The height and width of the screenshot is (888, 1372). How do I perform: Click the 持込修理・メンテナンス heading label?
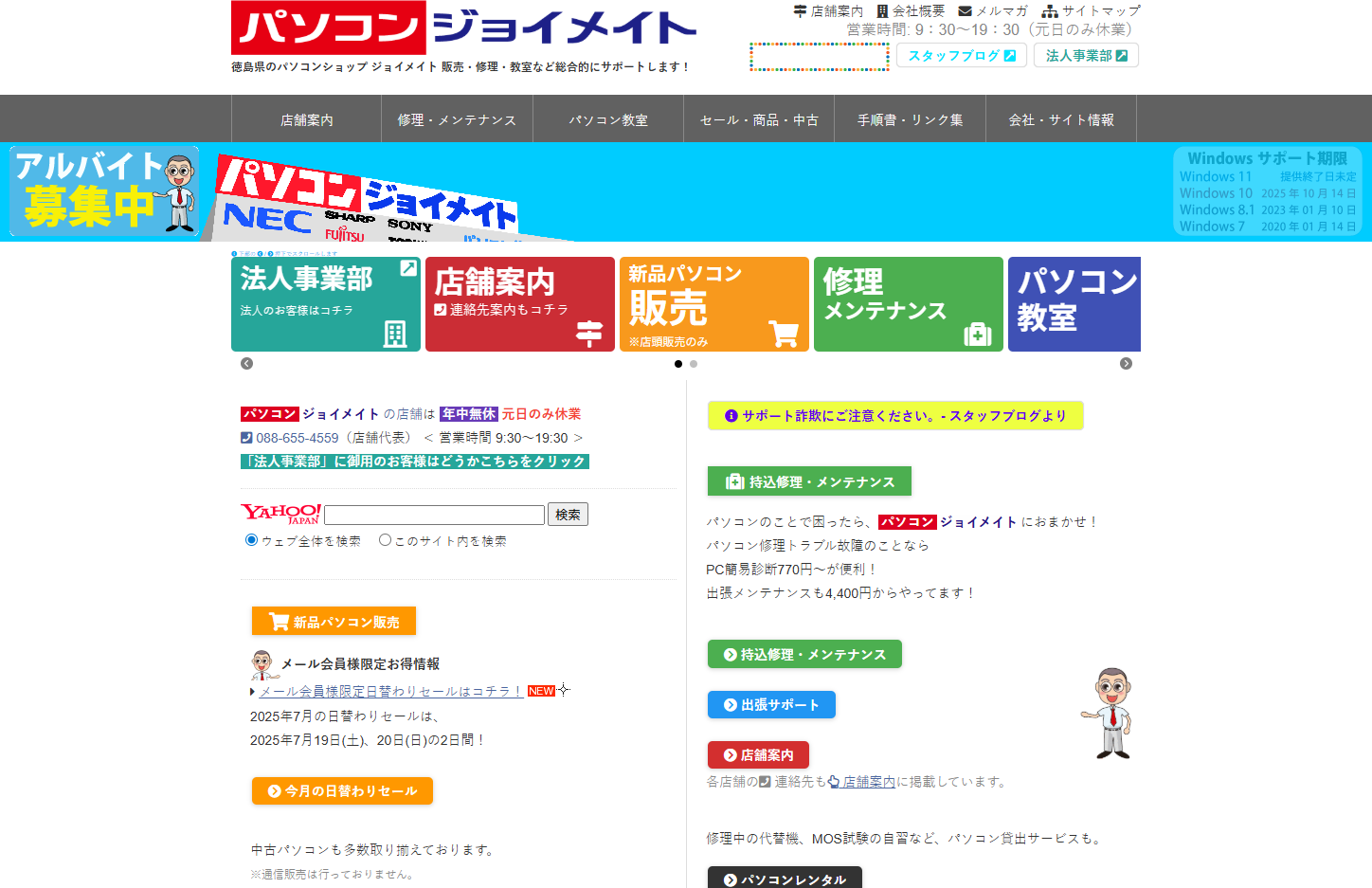pyautogui.click(x=809, y=481)
